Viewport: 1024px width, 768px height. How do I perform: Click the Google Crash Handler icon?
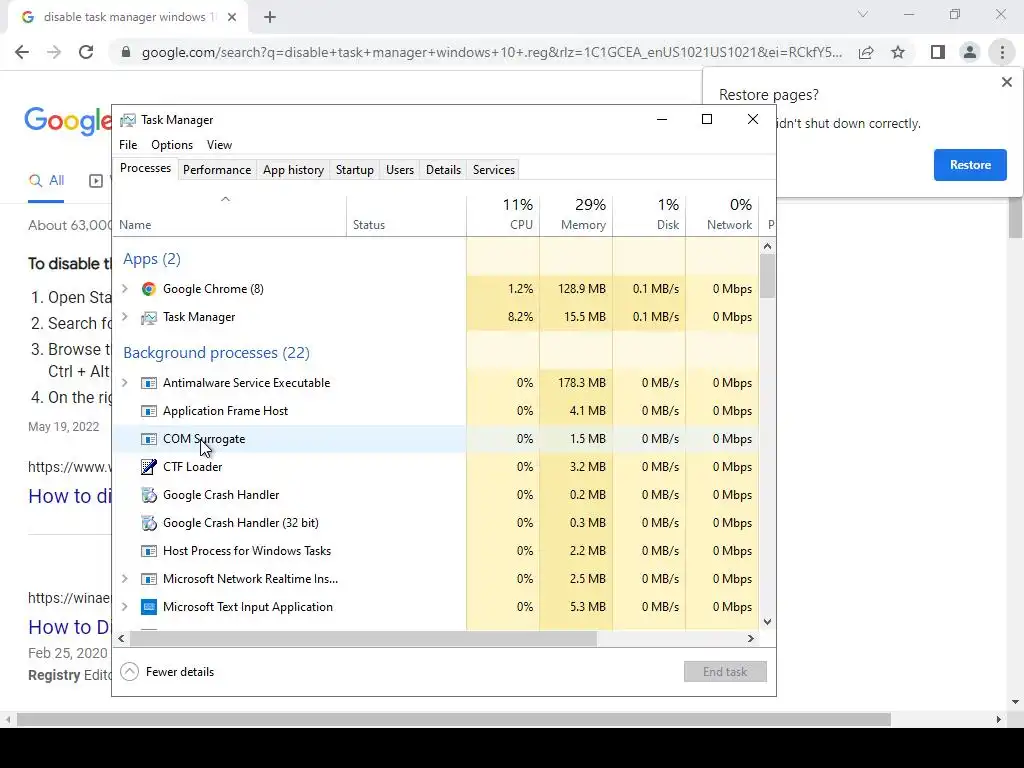[149, 495]
